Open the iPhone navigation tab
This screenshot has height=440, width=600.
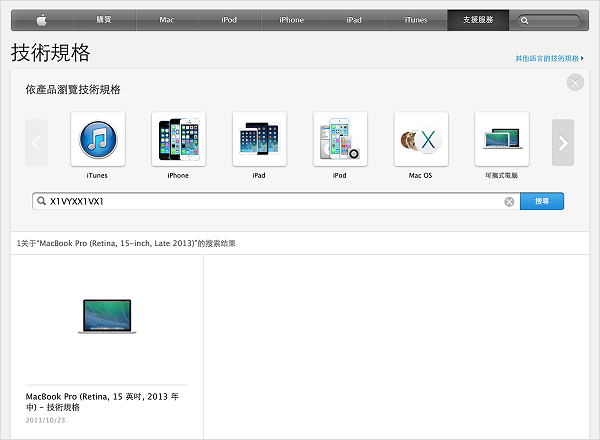pos(291,20)
